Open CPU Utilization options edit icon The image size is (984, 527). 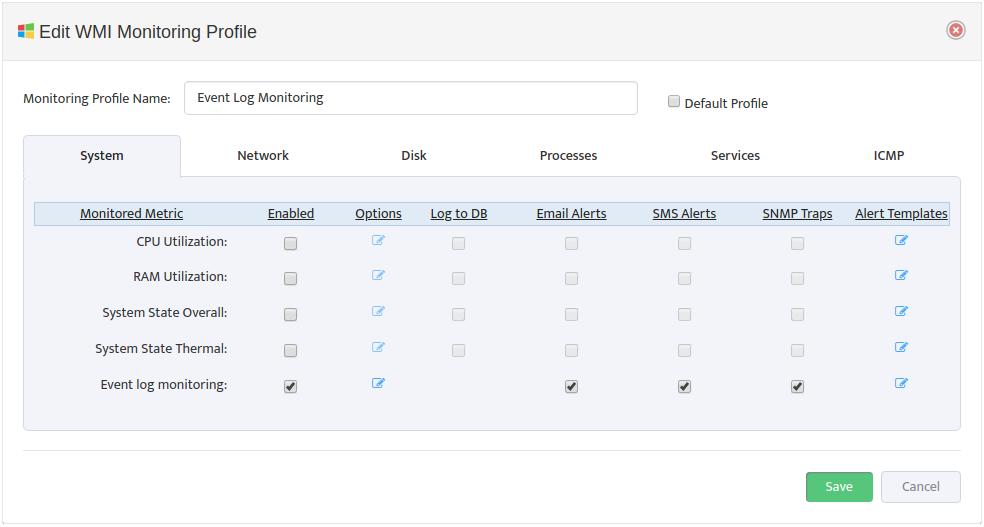point(378,240)
